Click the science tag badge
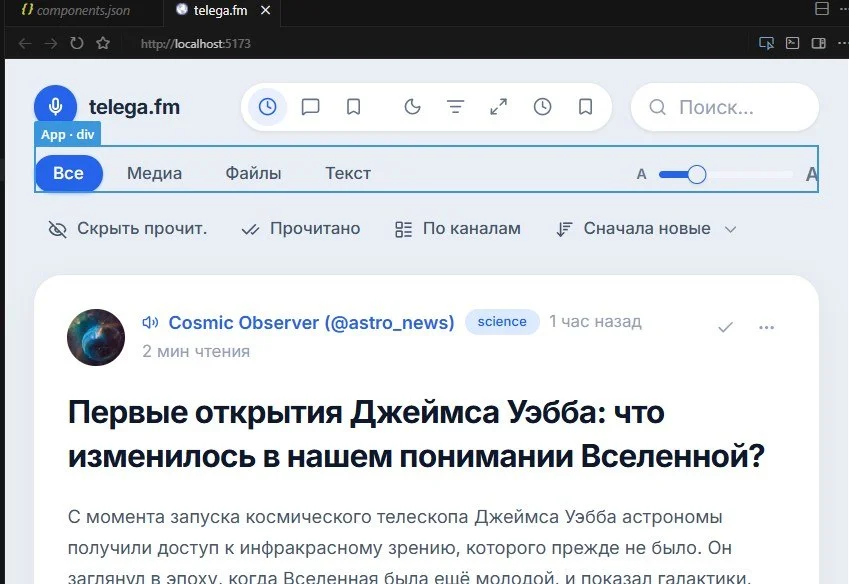Viewport: 849px width, 584px height. coord(502,321)
